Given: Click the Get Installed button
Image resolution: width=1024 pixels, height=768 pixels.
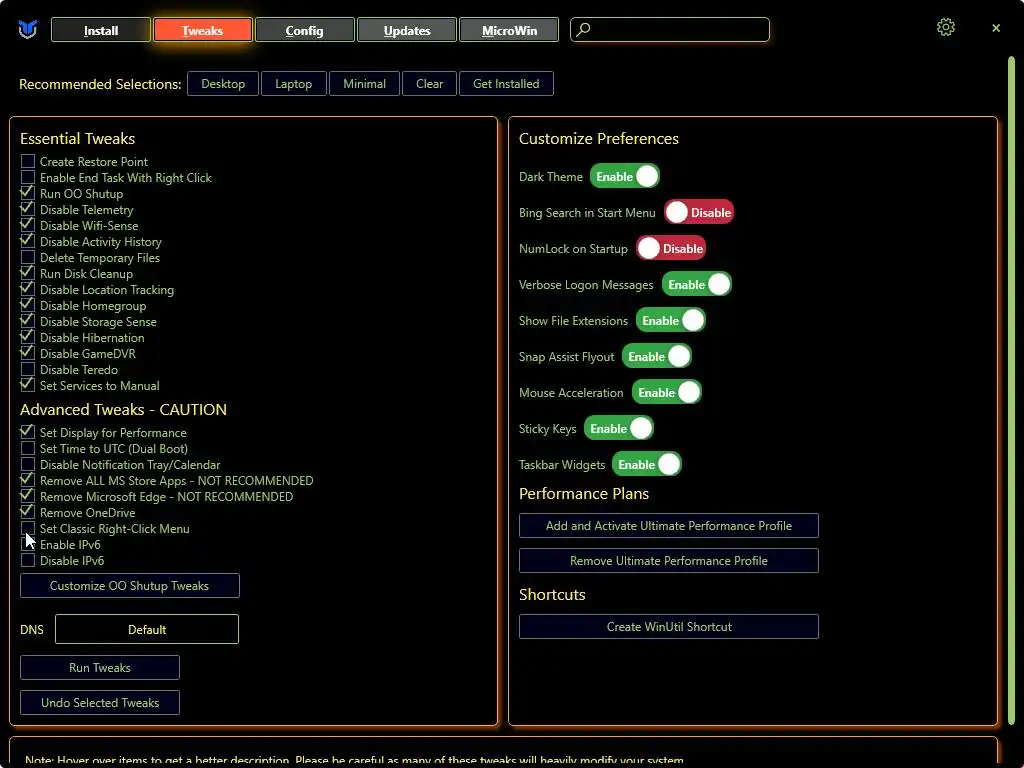Looking at the screenshot, I should [x=506, y=84].
